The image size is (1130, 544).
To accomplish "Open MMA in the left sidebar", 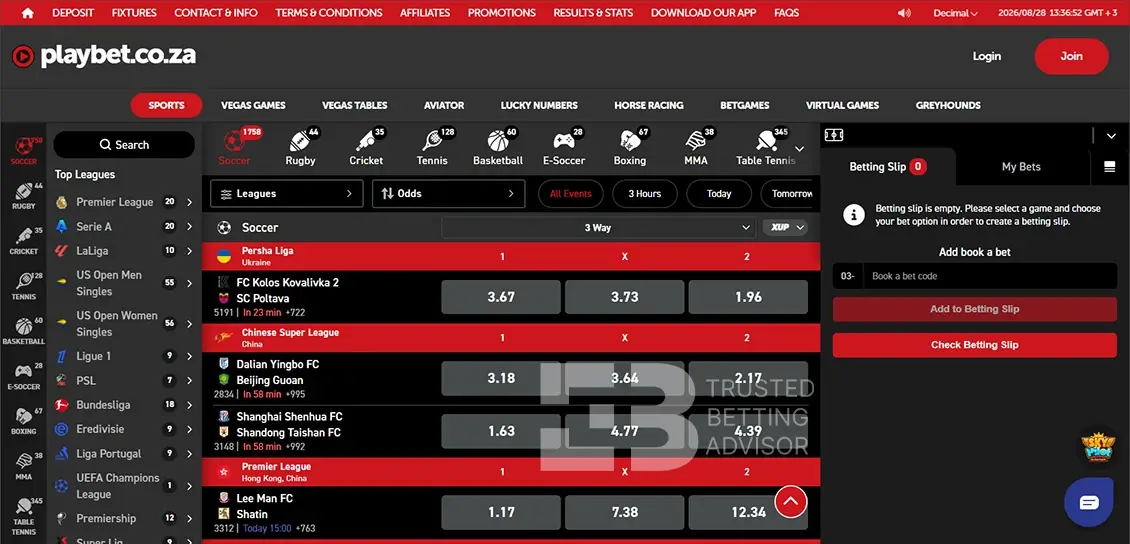I will coord(24,466).
